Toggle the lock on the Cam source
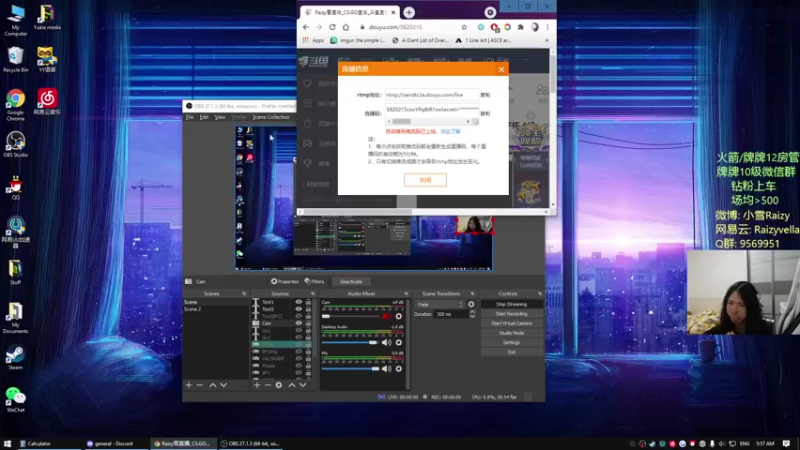 308,323
